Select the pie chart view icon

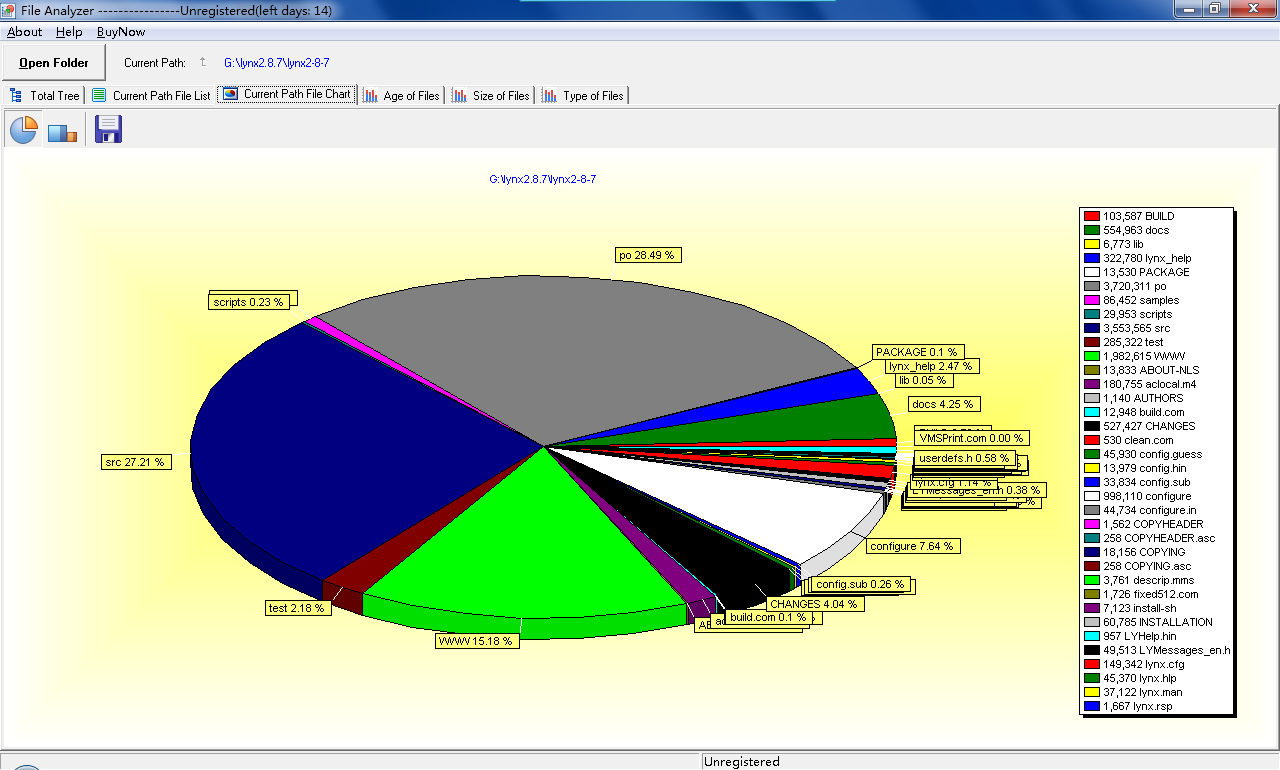click(22, 128)
